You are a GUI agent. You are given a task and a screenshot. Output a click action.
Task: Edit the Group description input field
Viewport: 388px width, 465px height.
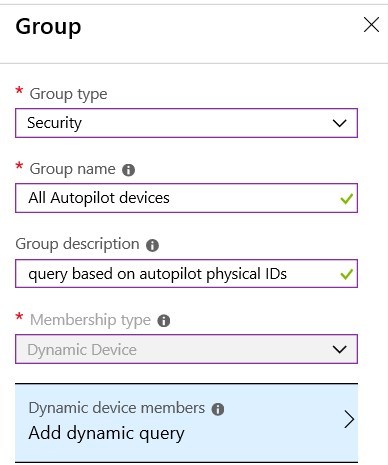point(186,274)
